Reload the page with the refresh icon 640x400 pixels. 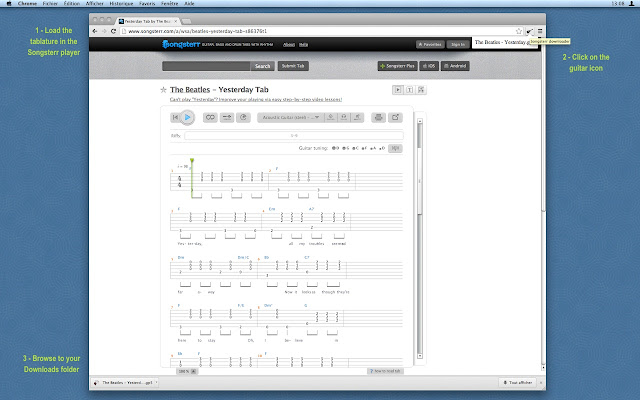click(x=113, y=31)
